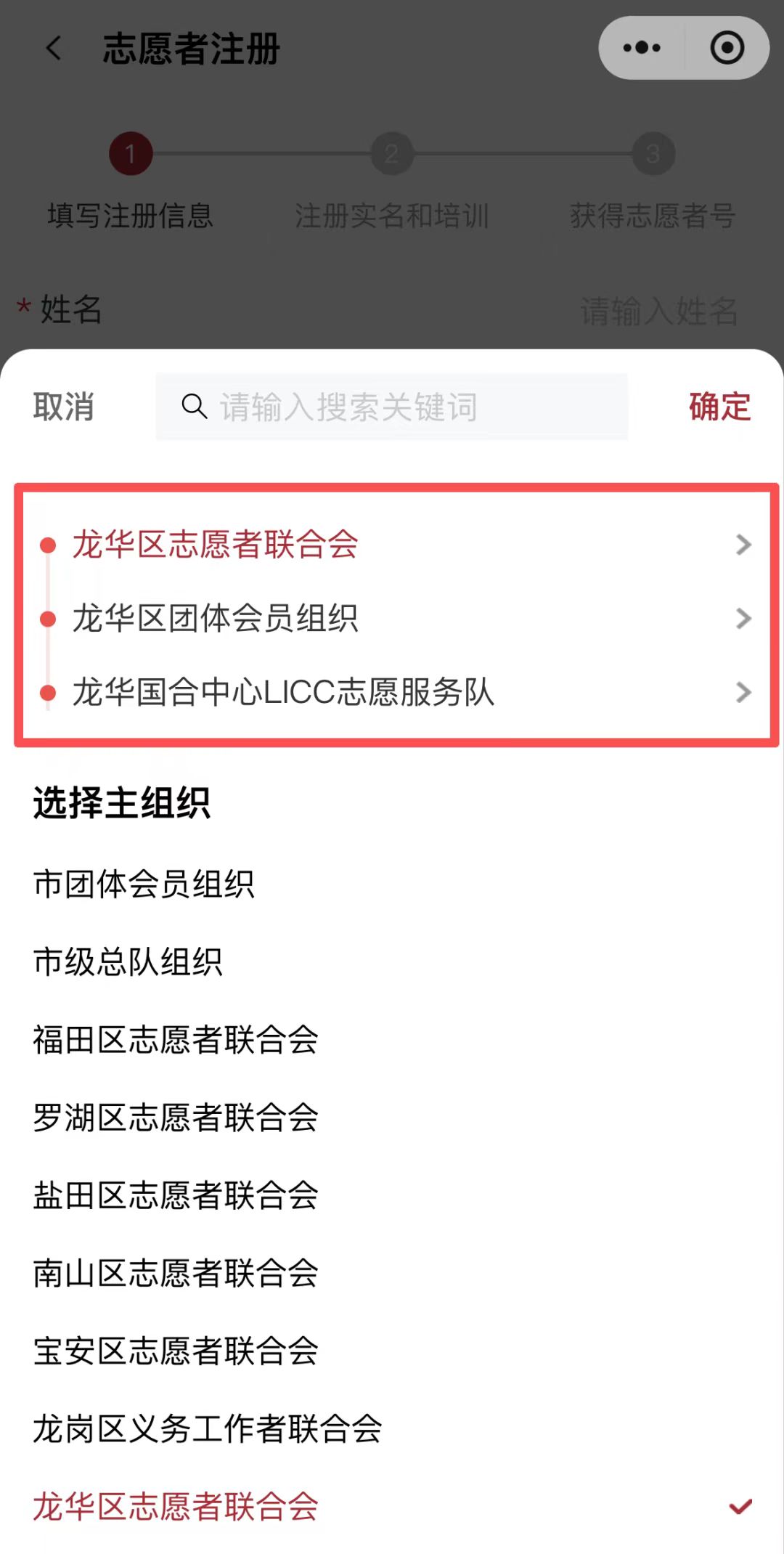The image size is (784, 1554).
Task: Expand 龙华区志愿者联合会 chevron arrow
Action: (x=743, y=545)
